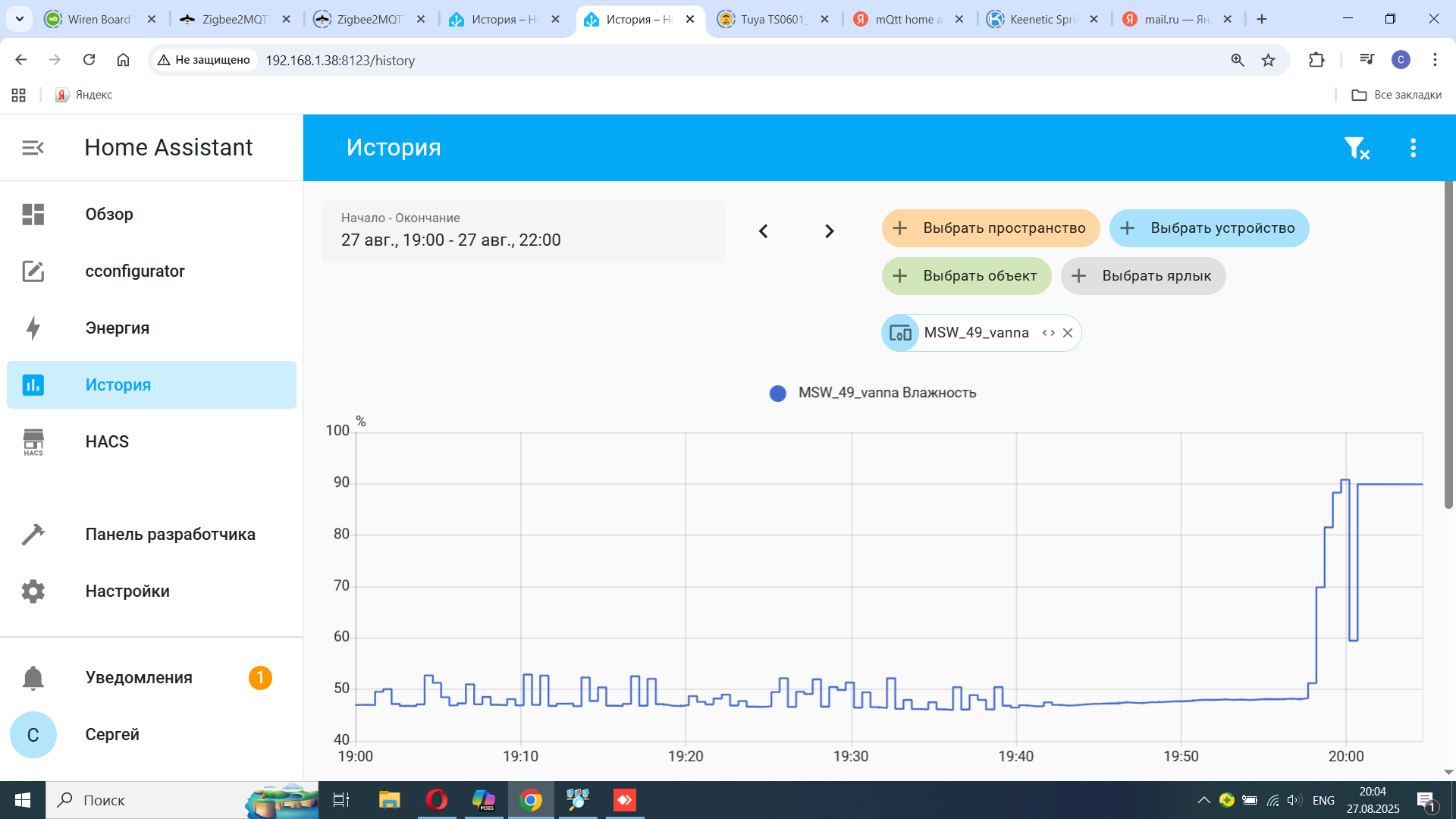Click Выбрать пространство button

(990, 228)
